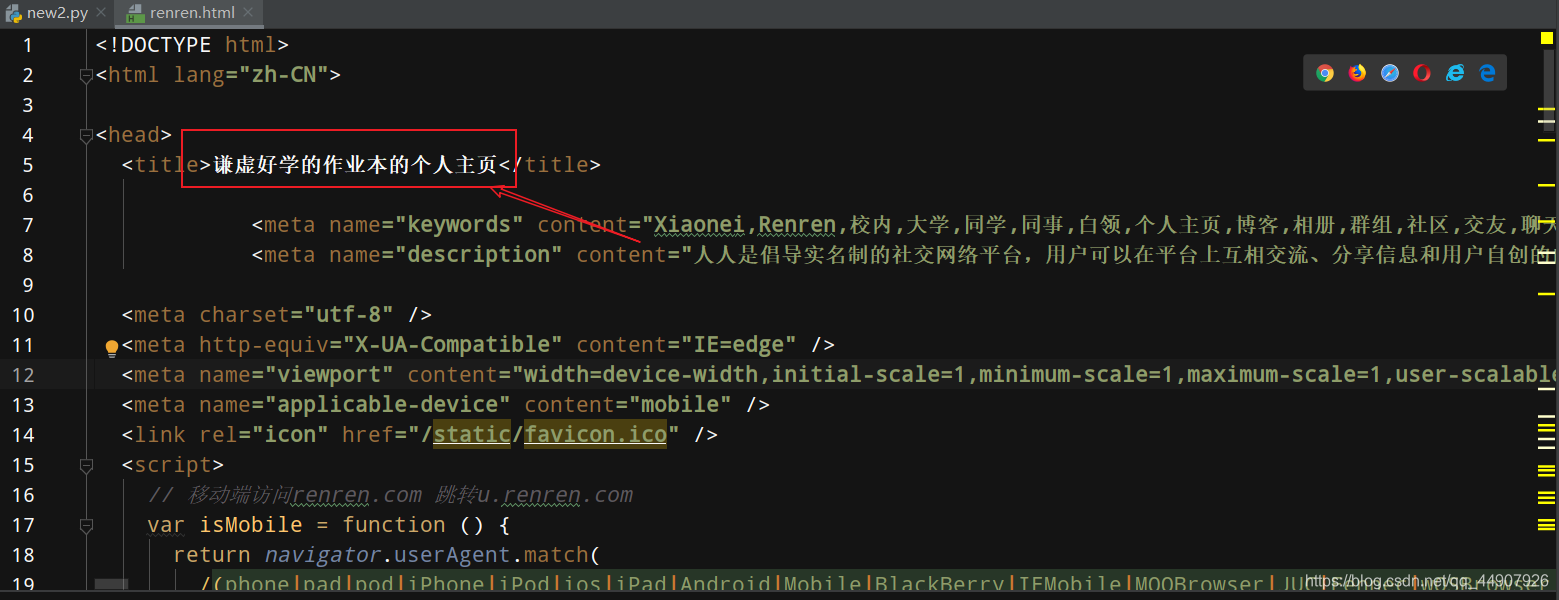This screenshot has width=1559, height=600.
Task: Click the page title text '谦虚好学的作业本的个人主页'
Action: [355, 165]
